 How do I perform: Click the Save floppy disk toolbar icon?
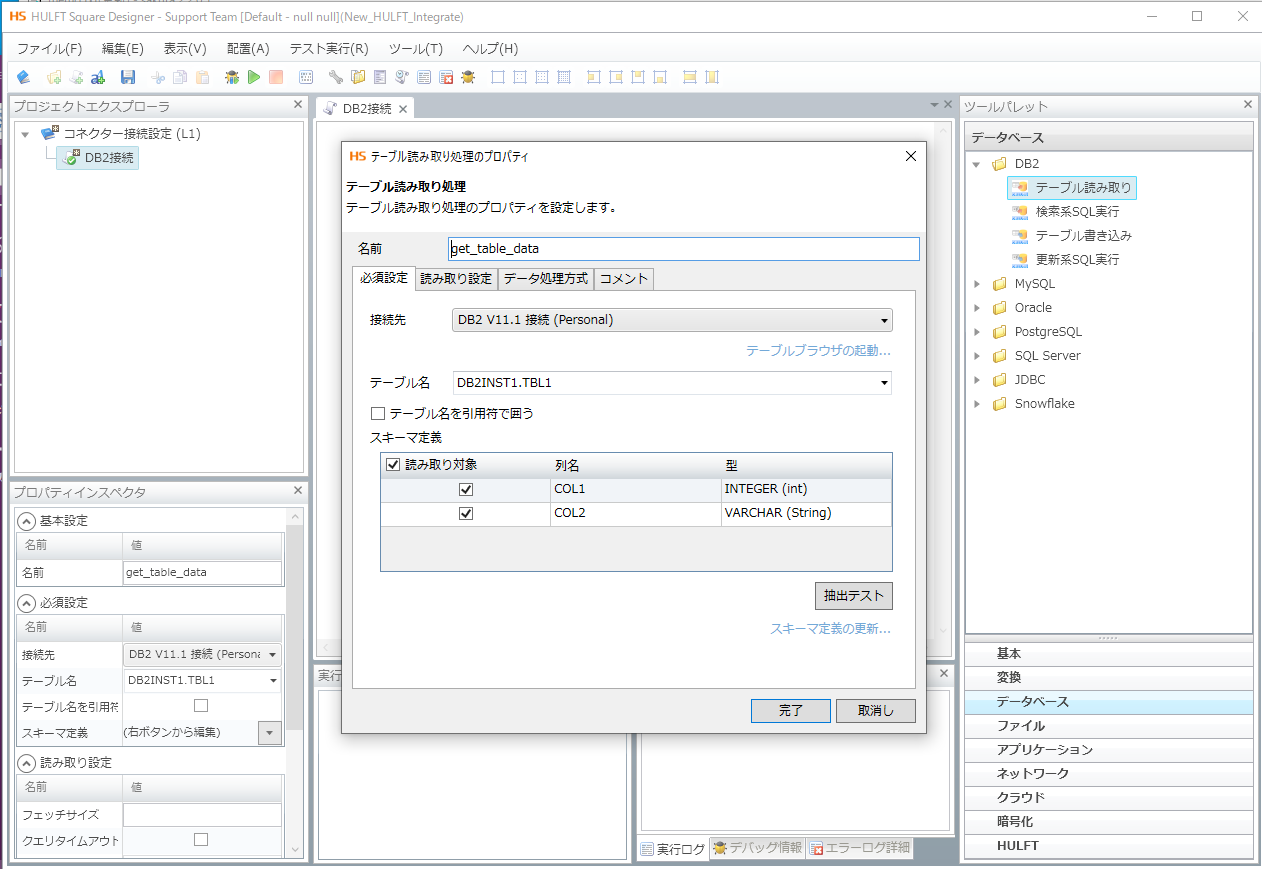click(128, 77)
